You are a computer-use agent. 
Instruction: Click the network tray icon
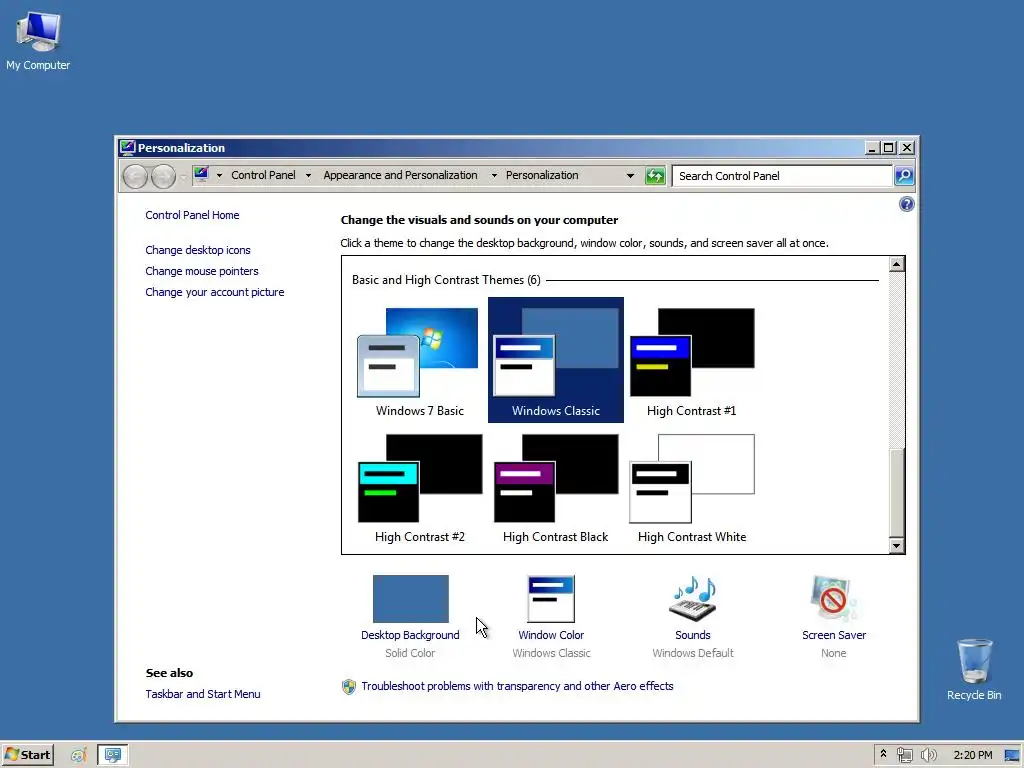coord(905,755)
